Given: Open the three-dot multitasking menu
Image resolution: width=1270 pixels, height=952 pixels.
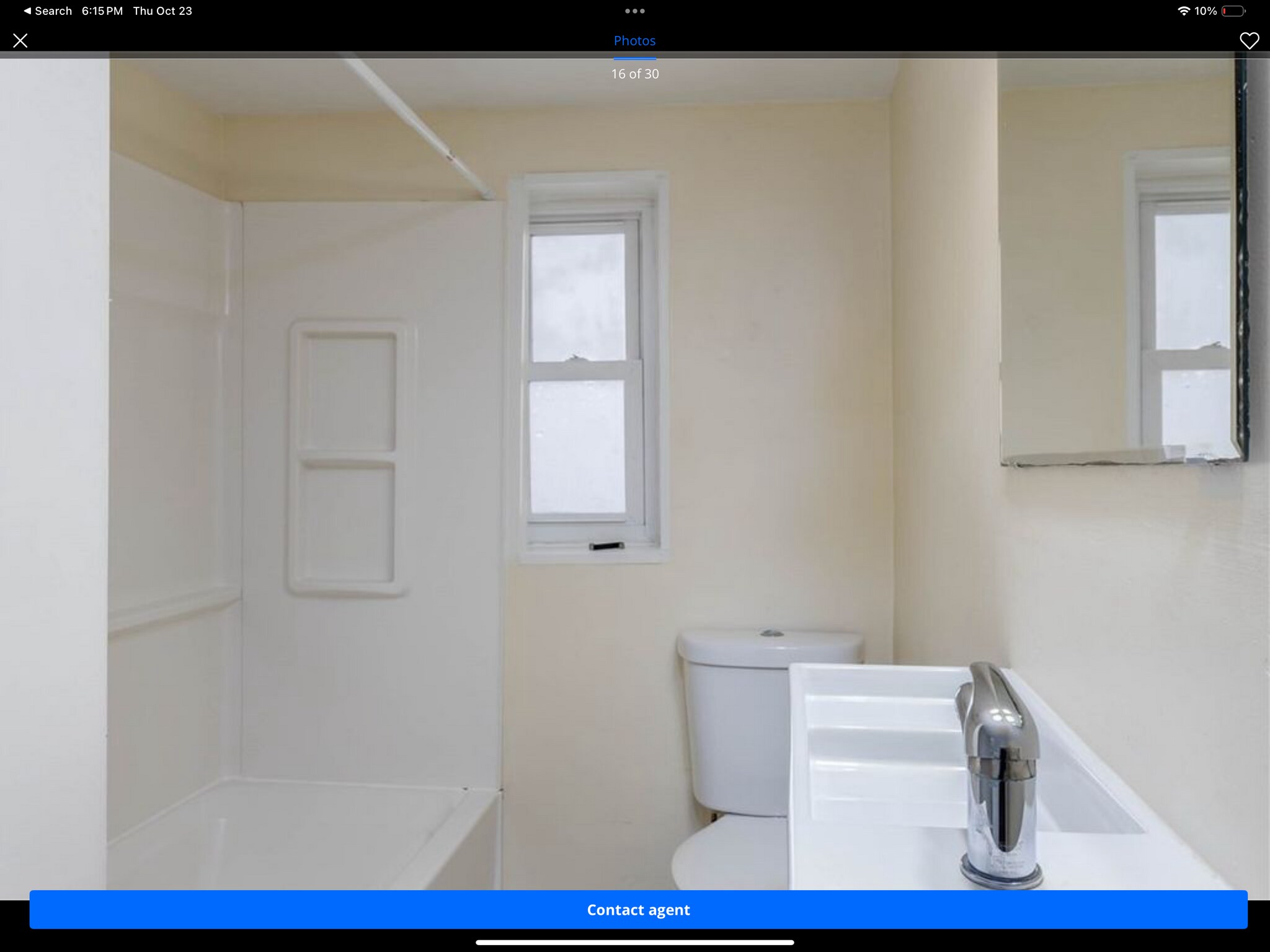Looking at the screenshot, I should (634, 11).
